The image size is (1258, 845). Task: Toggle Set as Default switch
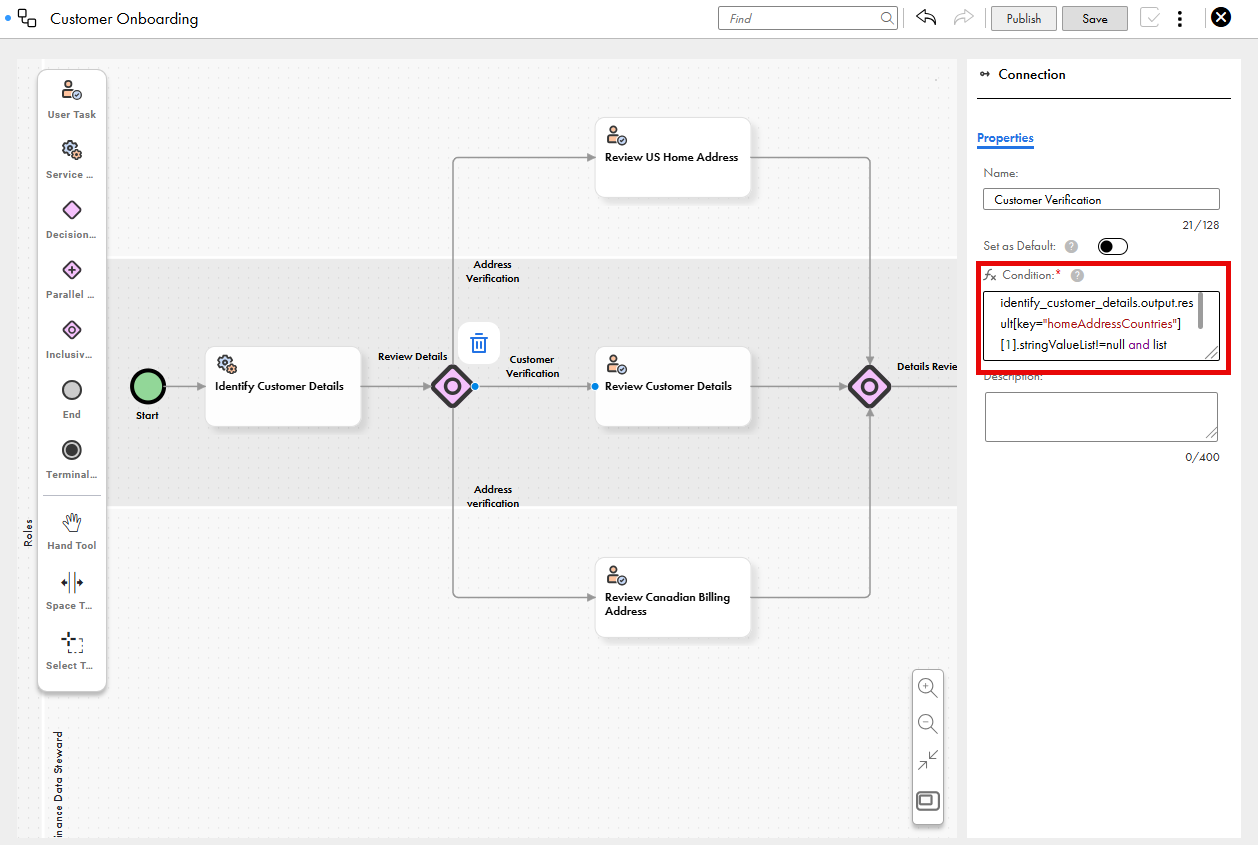(x=1112, y=246)
